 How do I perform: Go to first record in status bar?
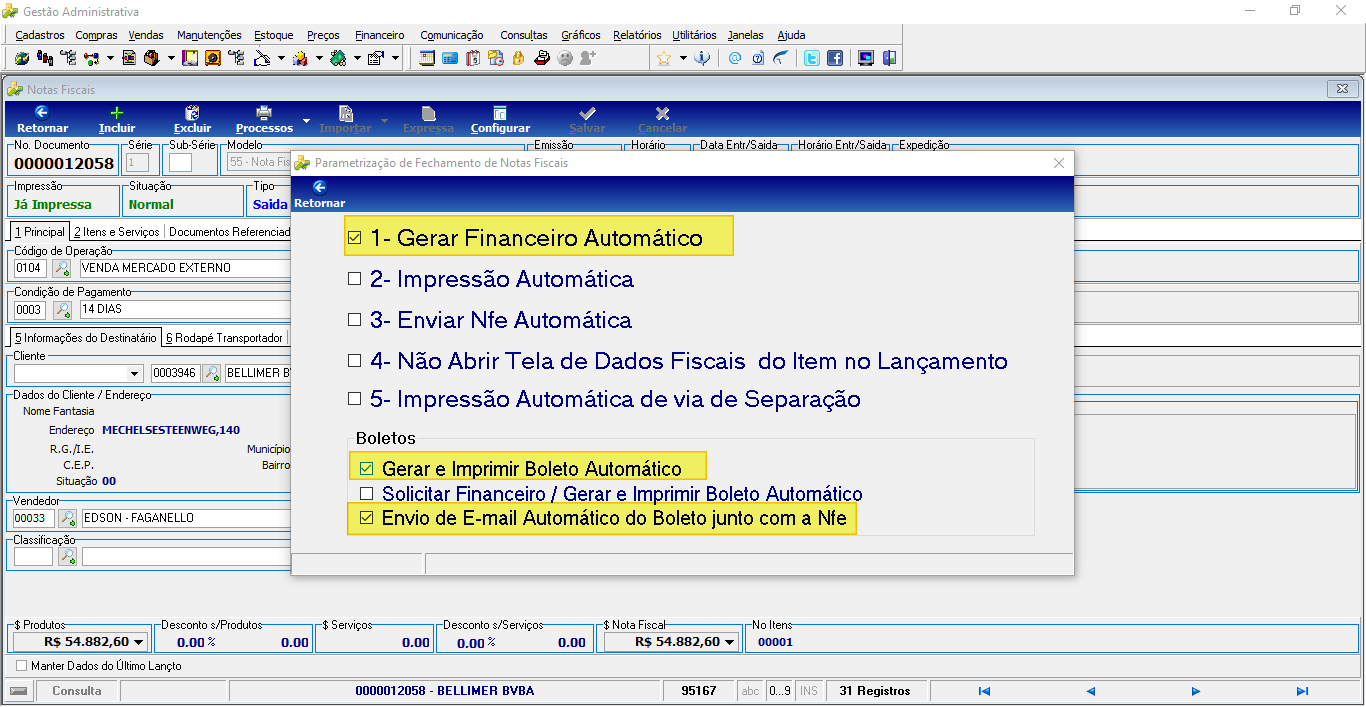(x=984, y=691)
